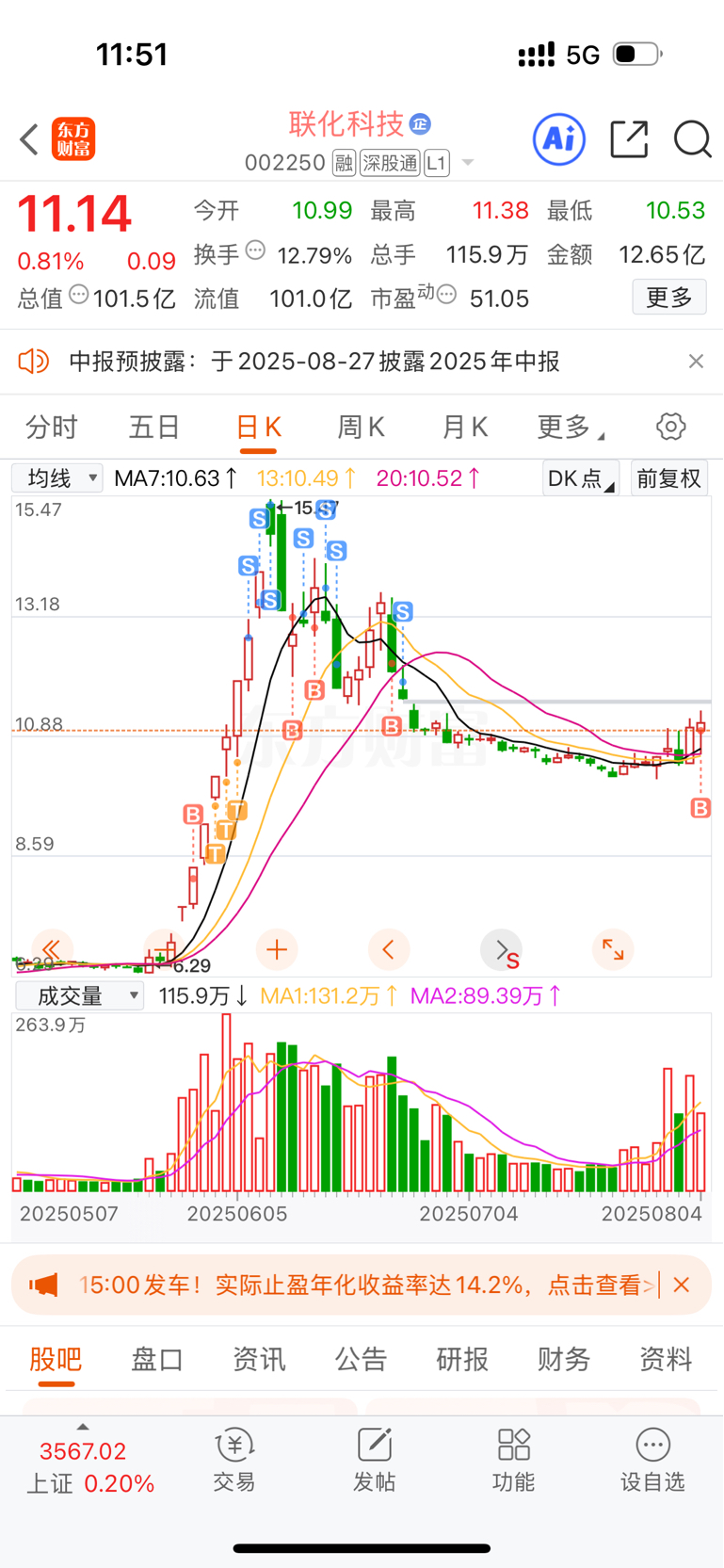Tap the chart move-right arrow icon

pyautogui.click(x=501, y=949)
